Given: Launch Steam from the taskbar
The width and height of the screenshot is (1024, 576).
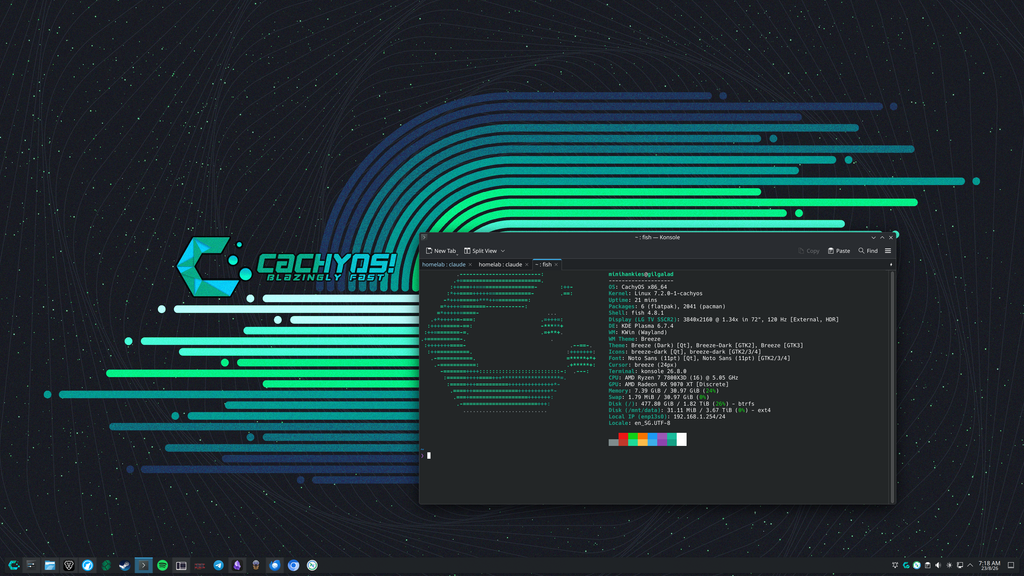Looking at the screenshot, I should tap(124, 566).
